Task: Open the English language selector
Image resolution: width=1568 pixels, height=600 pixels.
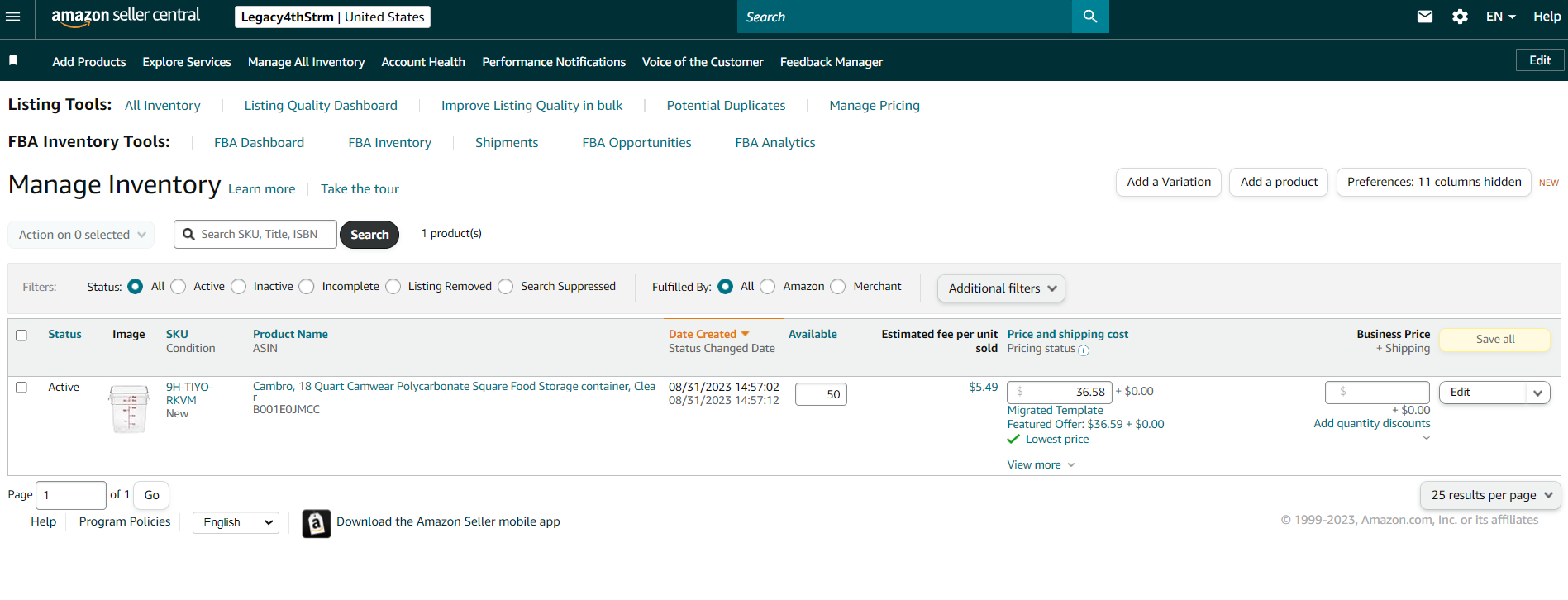Action: click(236, 522)
